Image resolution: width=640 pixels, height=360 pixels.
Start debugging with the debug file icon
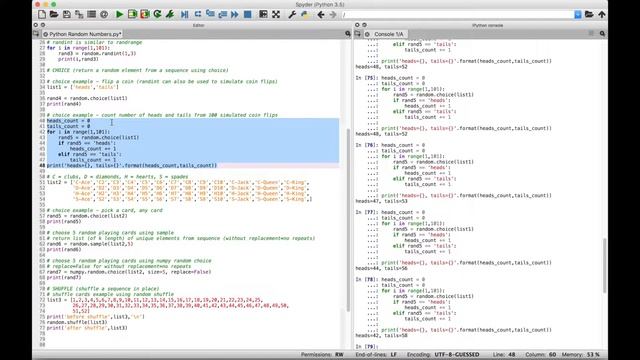click(184, 14)
